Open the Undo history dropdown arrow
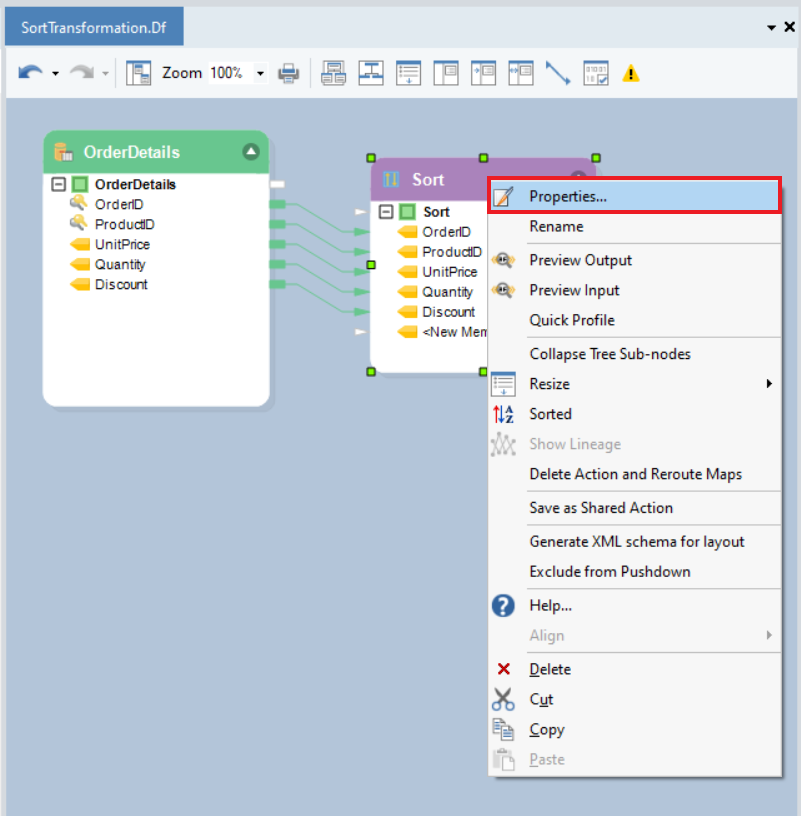The width and height of the screenshot is (801, 816). coord(55,73)
